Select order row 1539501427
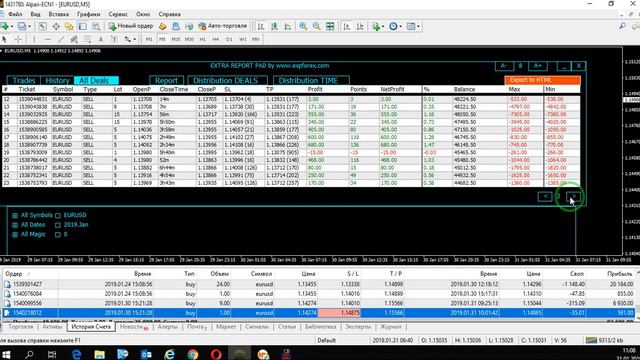This screenshot has height=360, width=640. tap(318, 284)
